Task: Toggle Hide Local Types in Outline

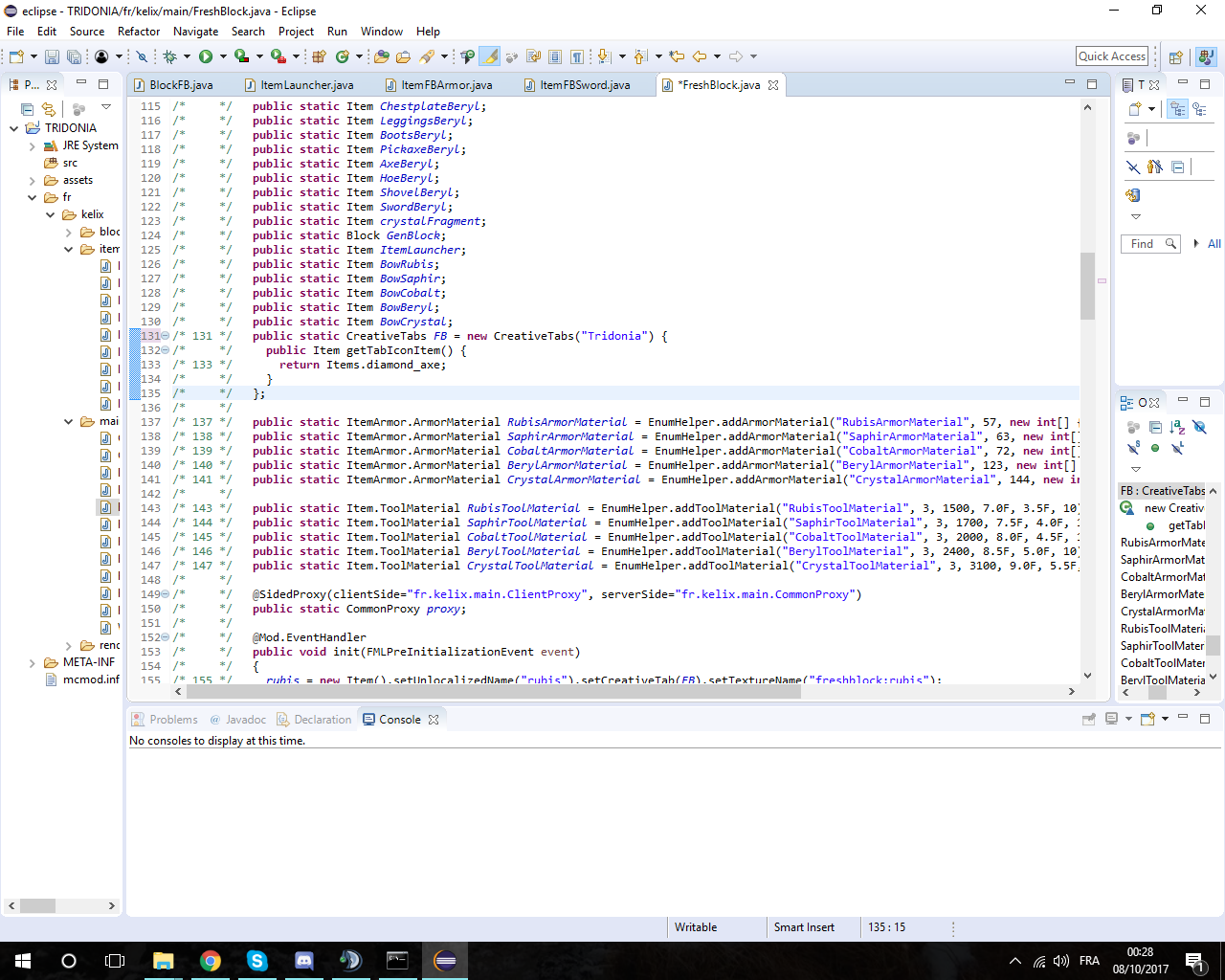Action: (x=1177, y=448)
